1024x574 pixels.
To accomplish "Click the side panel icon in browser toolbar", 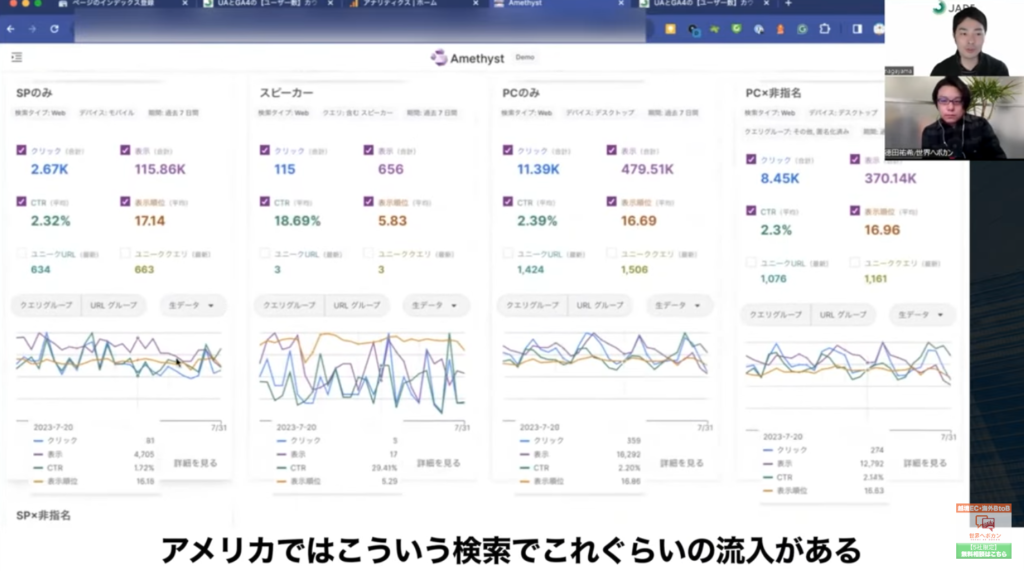I will point(857,29).
